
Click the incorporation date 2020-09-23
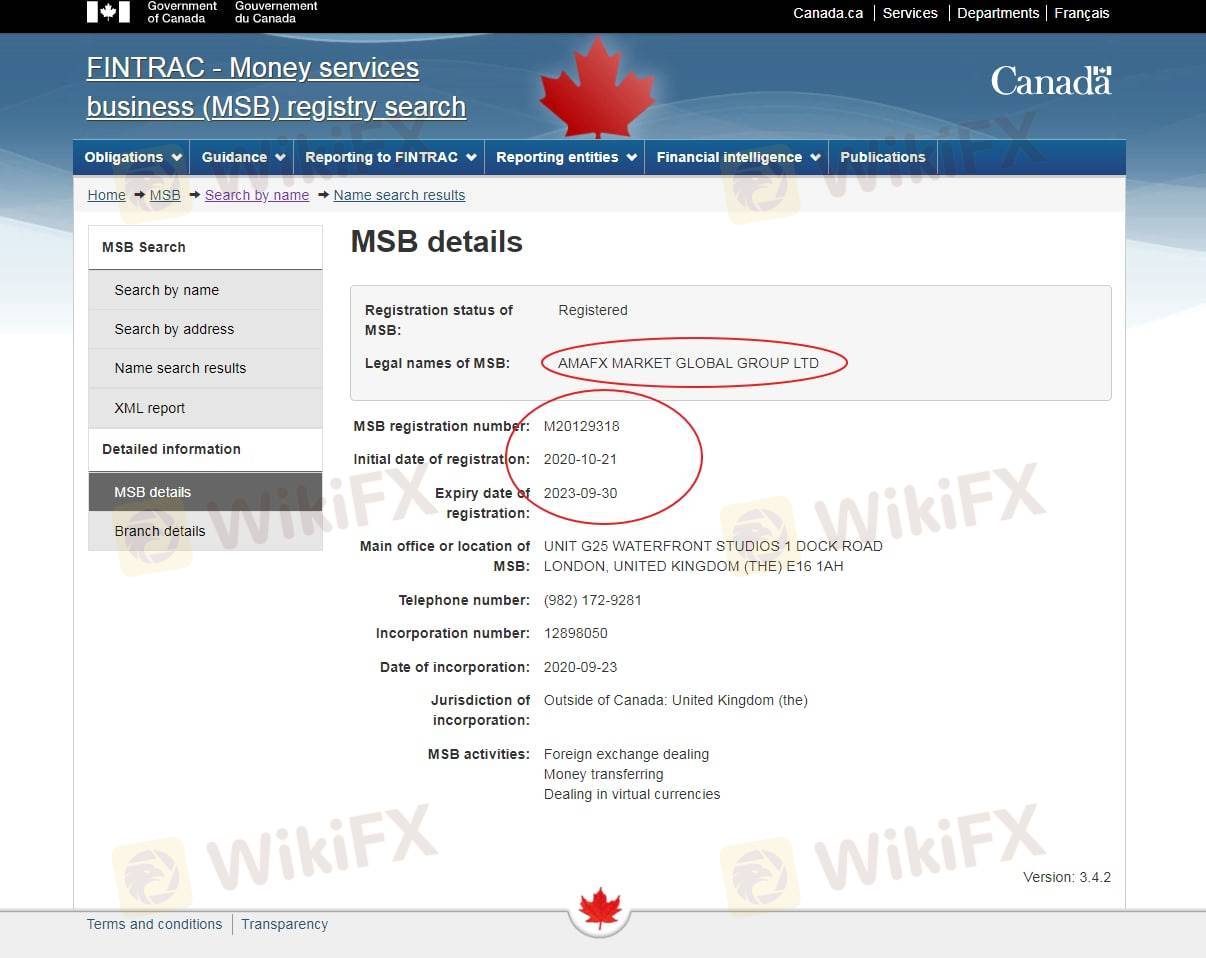coord(579,667)
